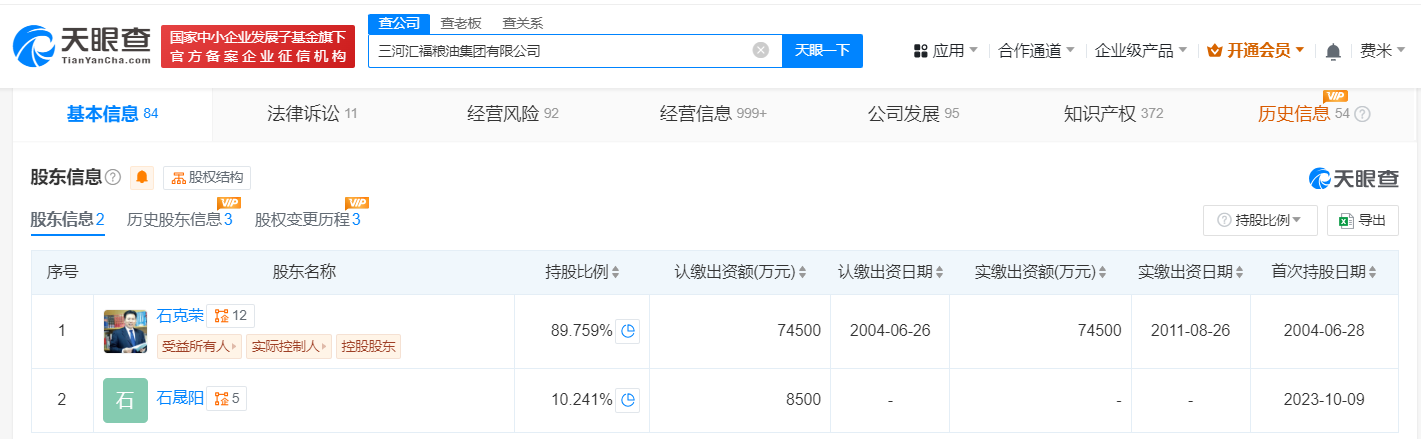Switch to the 法律诉讼 tab
This screenshot has width=1421, height=439.
point(312,114)
